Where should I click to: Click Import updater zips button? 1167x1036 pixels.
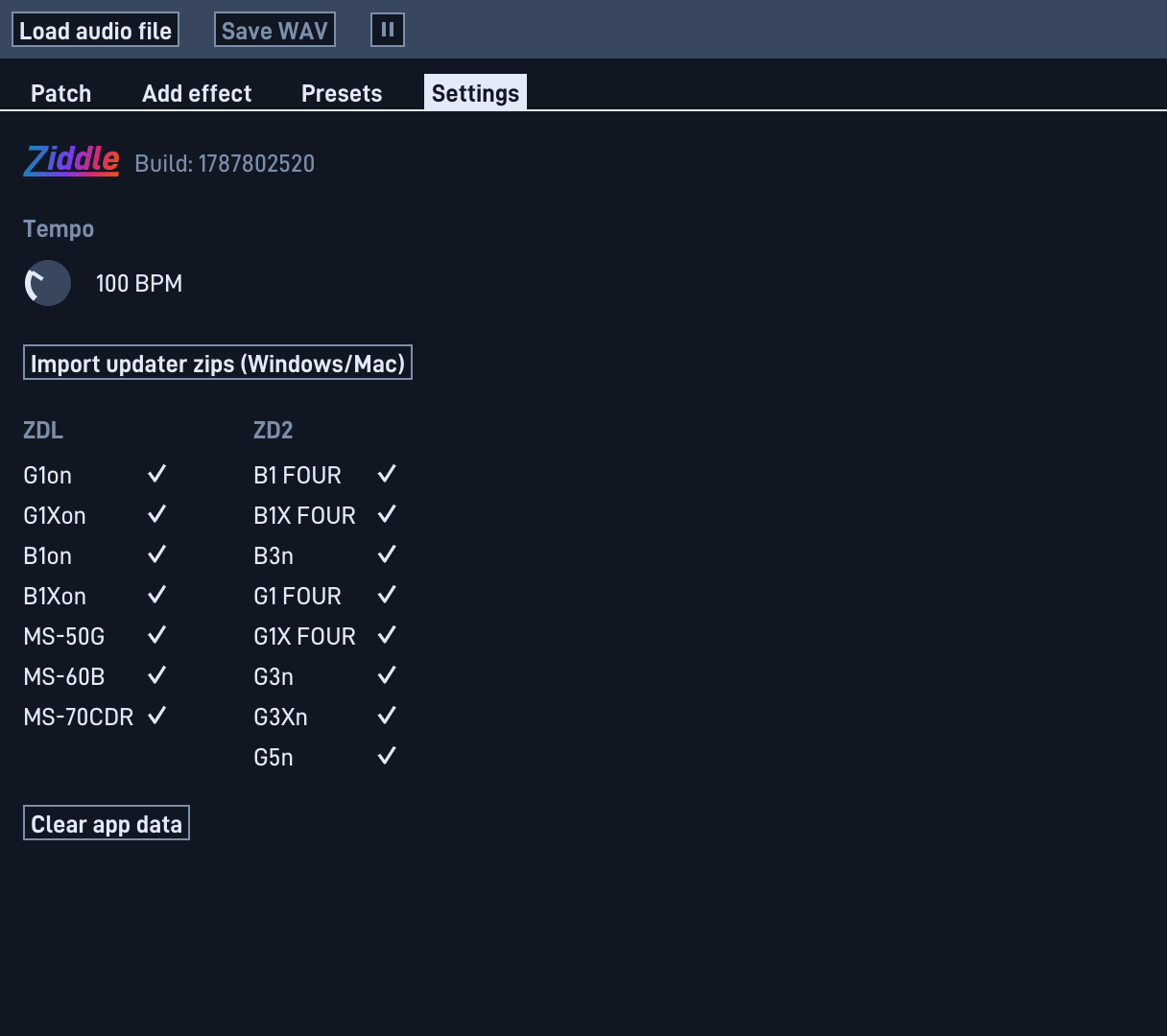(218, 363)
